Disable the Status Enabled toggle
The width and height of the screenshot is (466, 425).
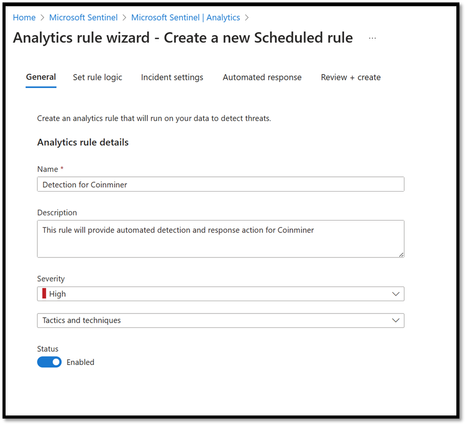tap(49, 362)
